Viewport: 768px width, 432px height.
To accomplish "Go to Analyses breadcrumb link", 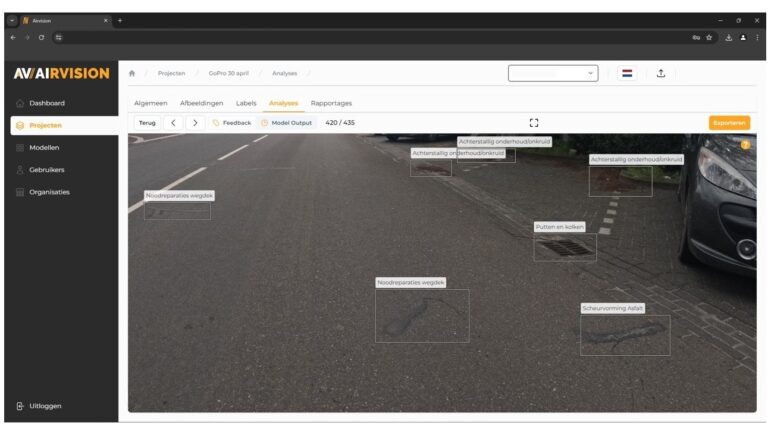I will coord(285,73).
